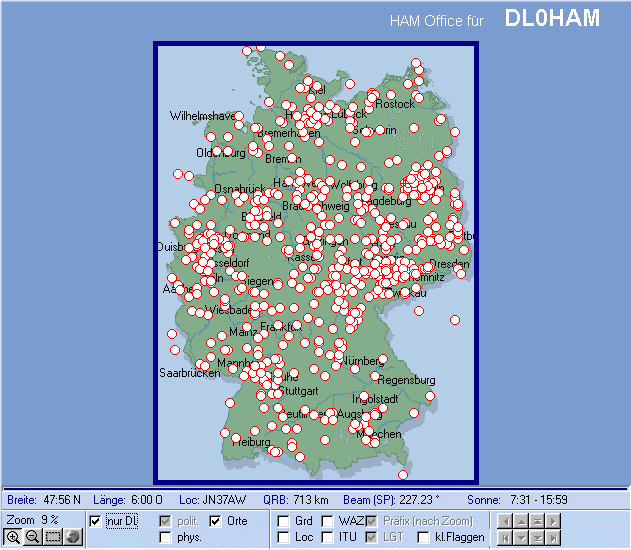Click the right arrow with bar (last) button

[x=553, y=538]
